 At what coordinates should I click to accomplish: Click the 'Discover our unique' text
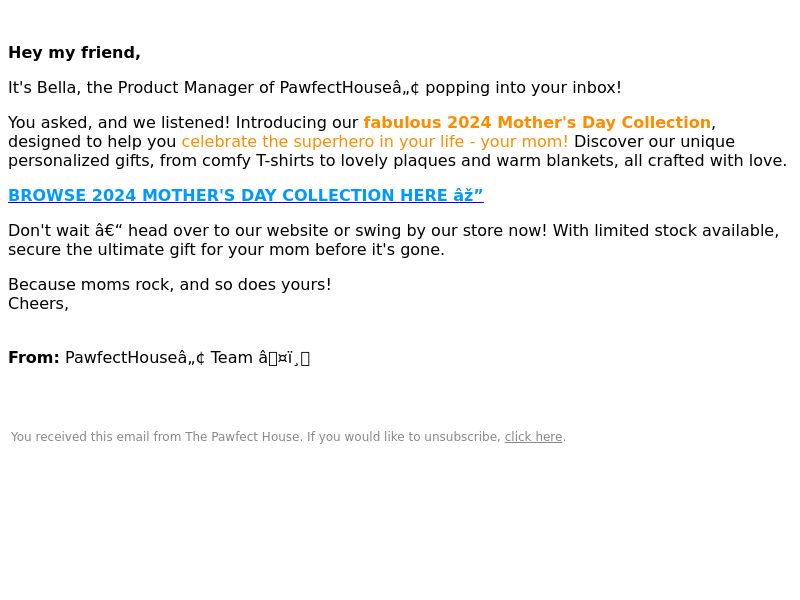point(654,141)
